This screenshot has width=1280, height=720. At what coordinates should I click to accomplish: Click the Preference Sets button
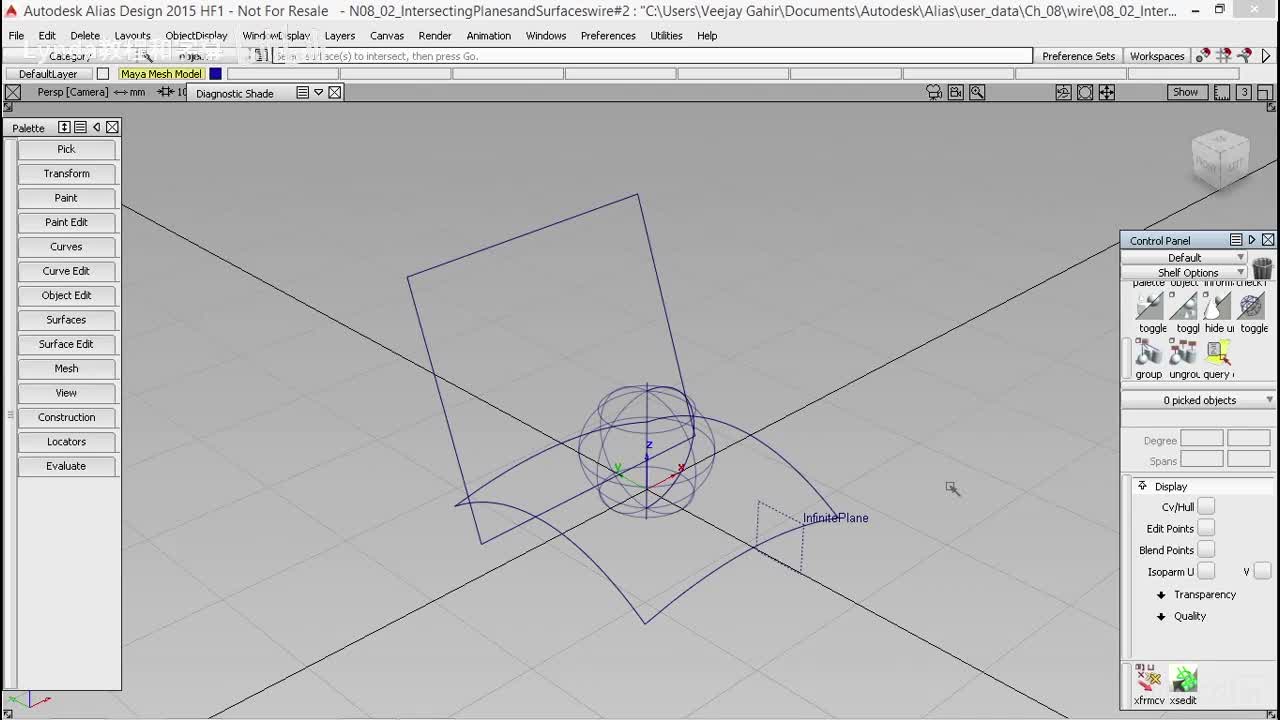(1078, 56)
